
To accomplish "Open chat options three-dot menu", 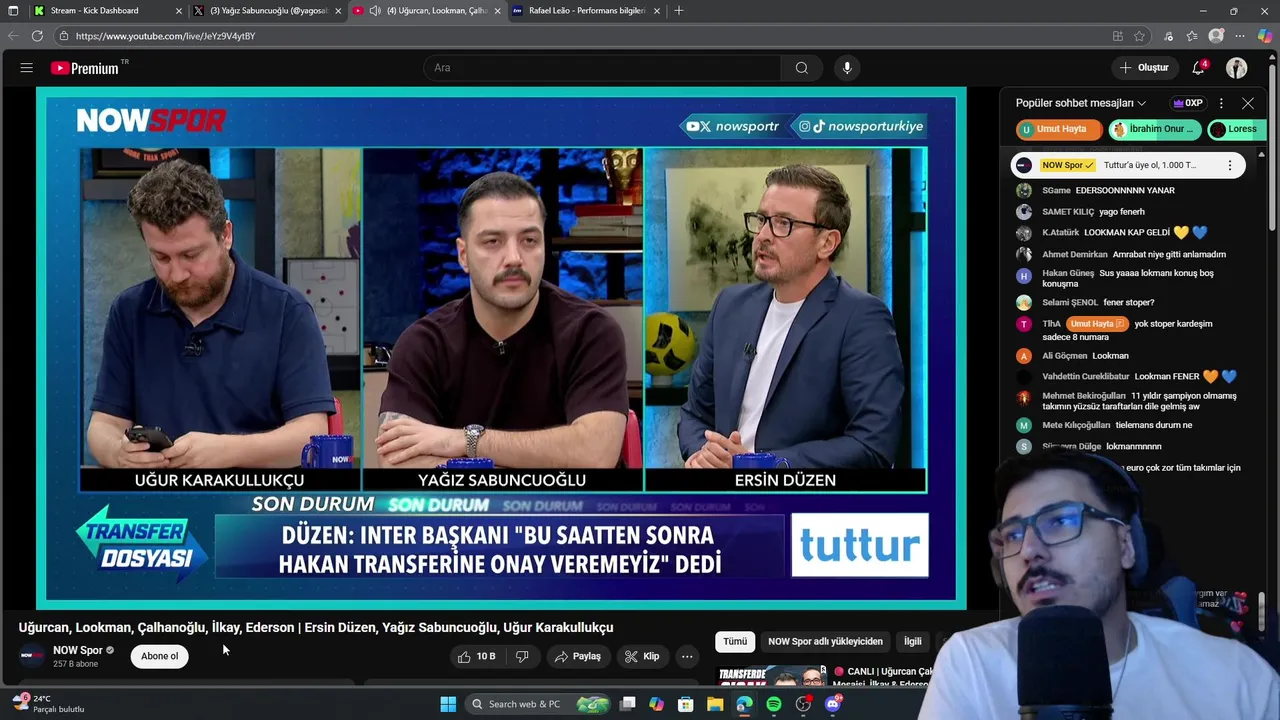I will click(1221, 103).
